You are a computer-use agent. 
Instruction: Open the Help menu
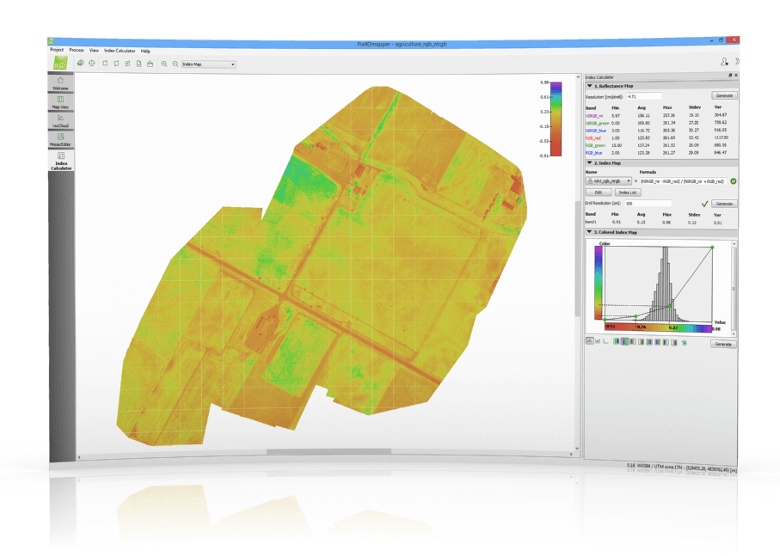point(145,51)
